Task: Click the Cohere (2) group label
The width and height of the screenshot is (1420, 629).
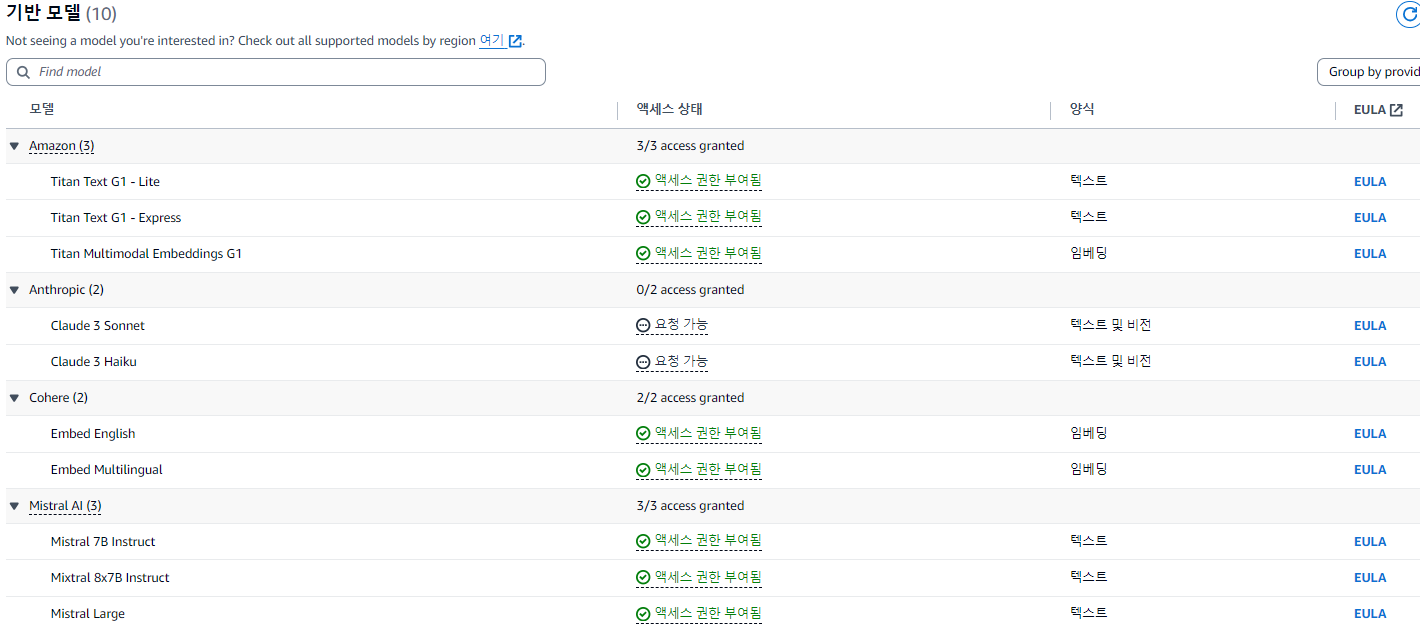Action: pyautogui.click(x=58, y=398)
